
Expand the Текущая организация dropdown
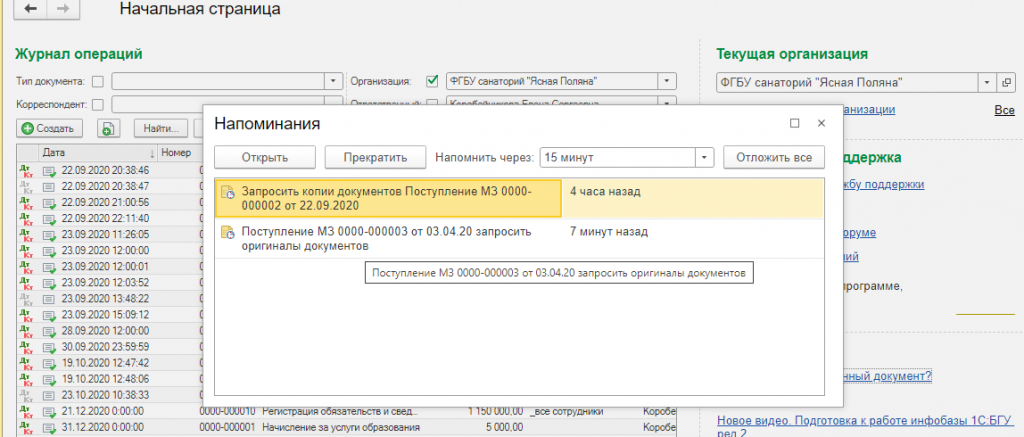click(x=987, y=82)
